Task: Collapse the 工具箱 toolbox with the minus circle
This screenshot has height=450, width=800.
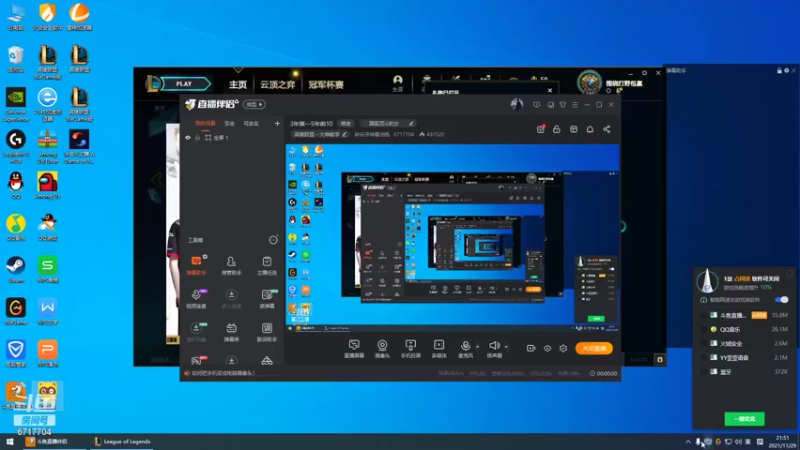Action: pos(273,240)
